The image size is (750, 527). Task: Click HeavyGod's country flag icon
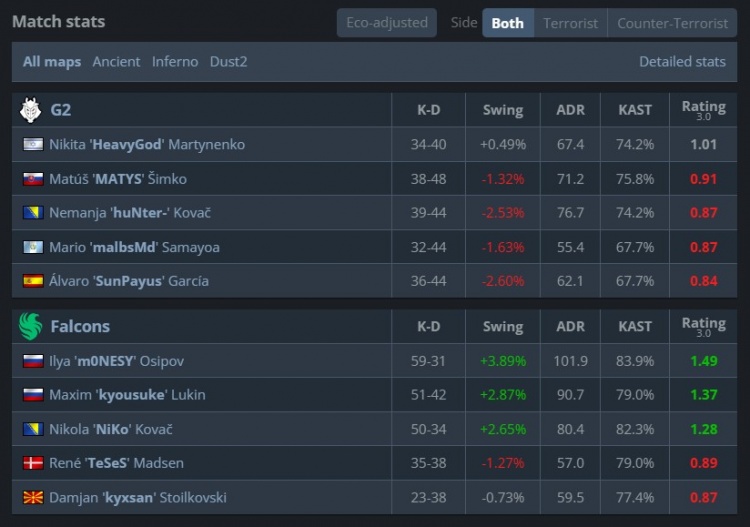click(x=33, y=145)
